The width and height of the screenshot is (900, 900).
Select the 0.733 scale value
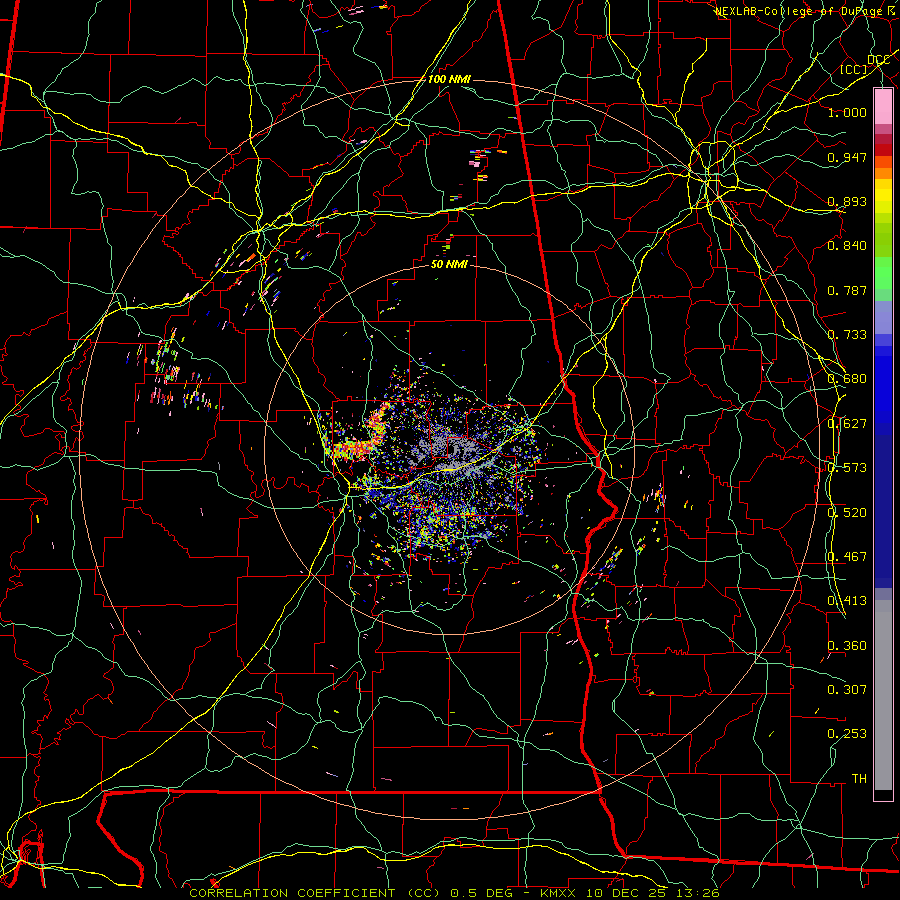[847, 335]
